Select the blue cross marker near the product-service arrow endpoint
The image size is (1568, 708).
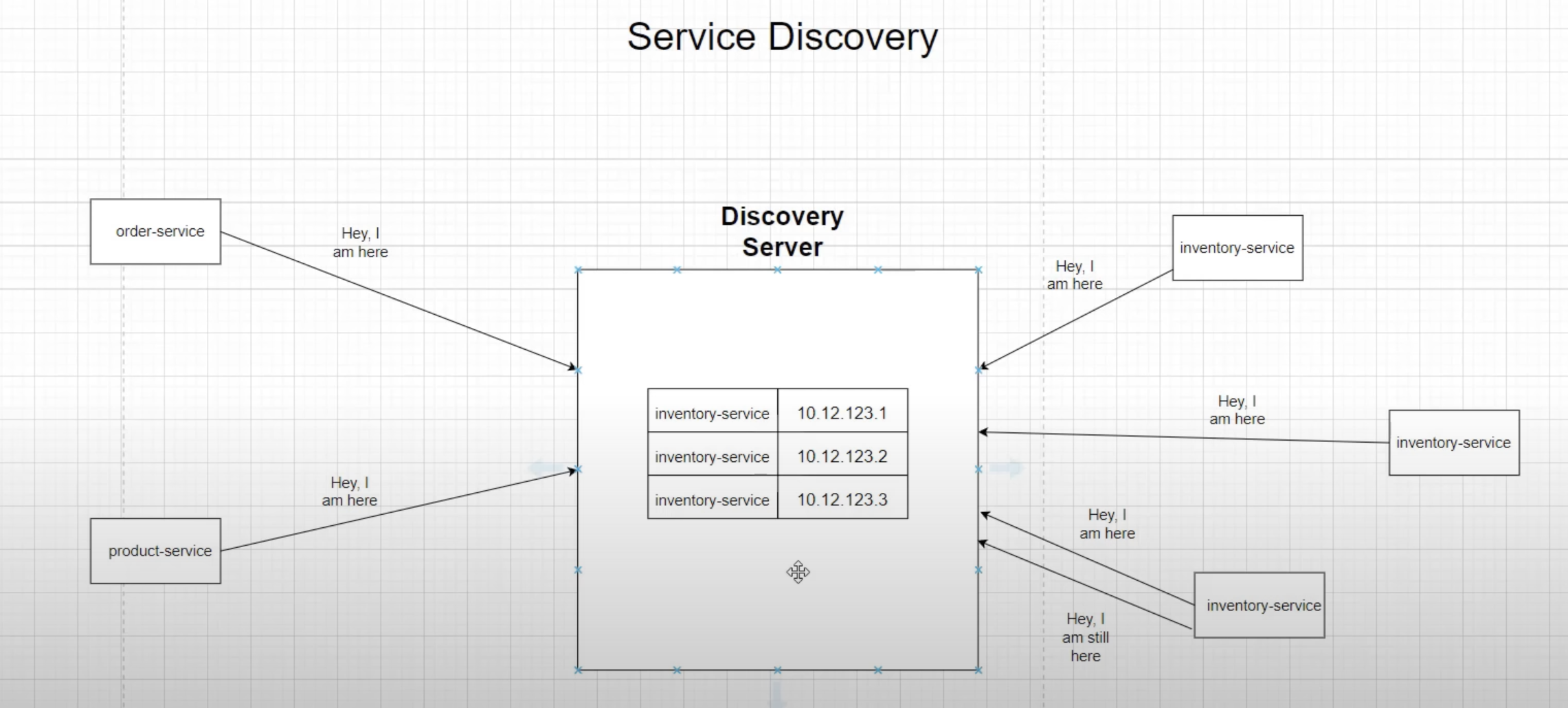578,469
